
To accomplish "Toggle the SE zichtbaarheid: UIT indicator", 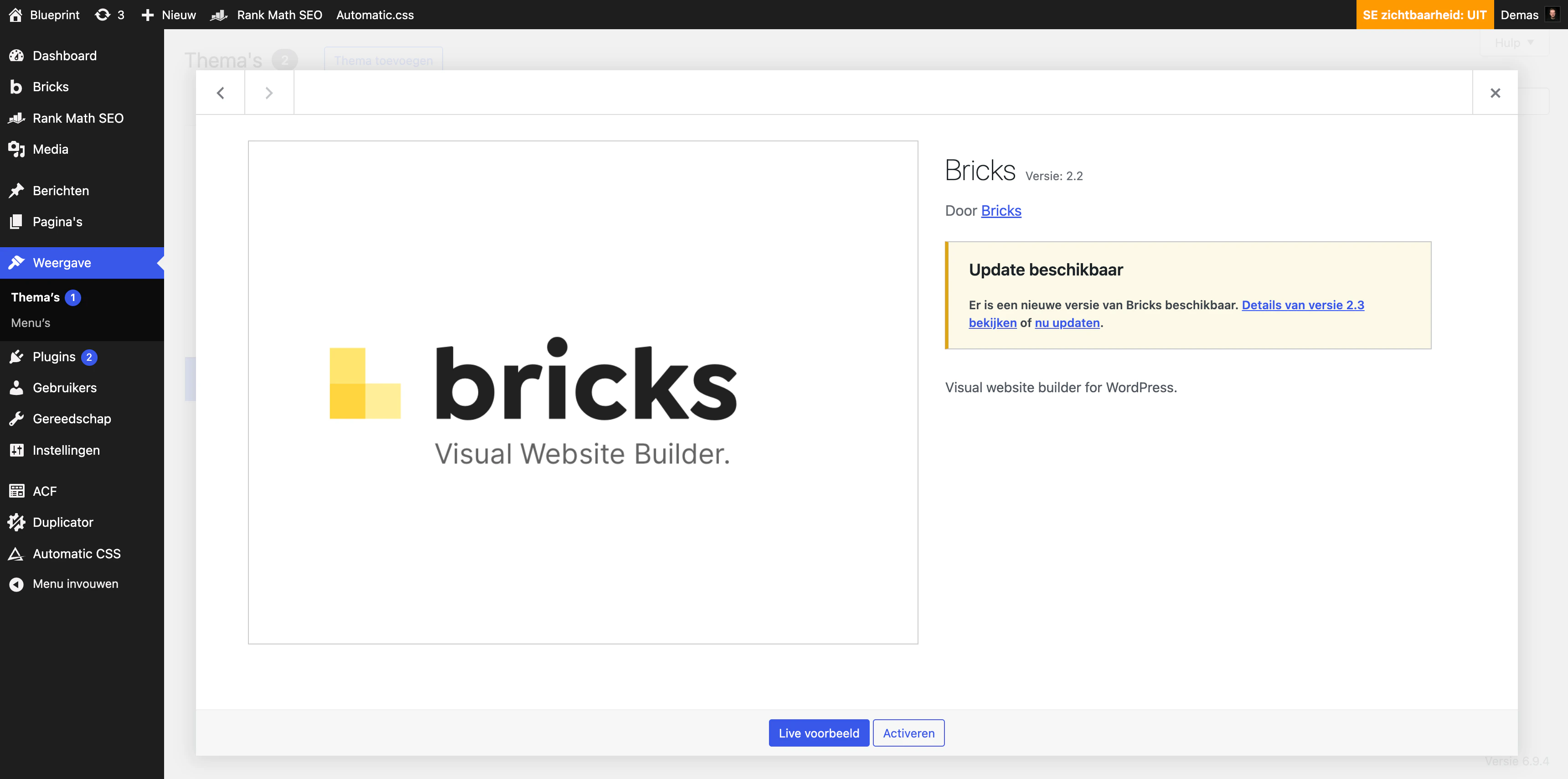I will [x=1424, y=15].
